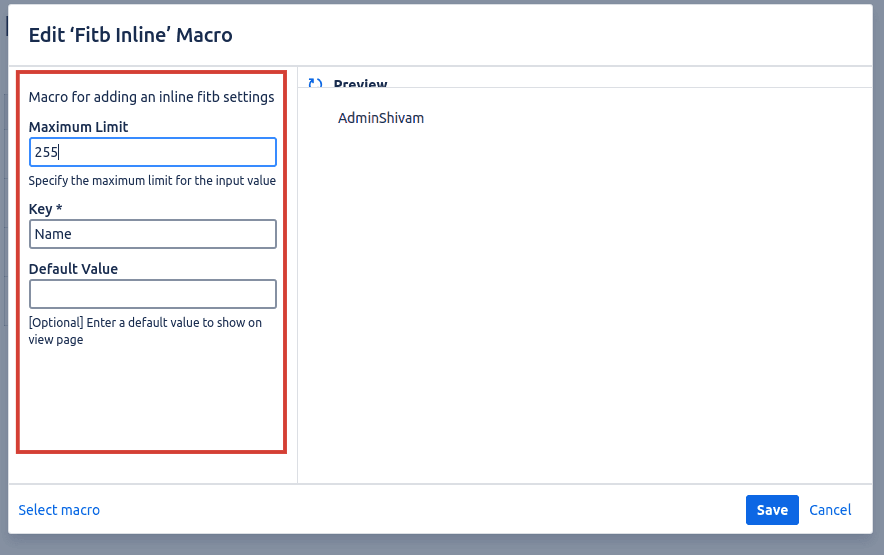Click the Preview heading label
The width and height of the screenshot is (884, 555).
click(x=360, y=85)
